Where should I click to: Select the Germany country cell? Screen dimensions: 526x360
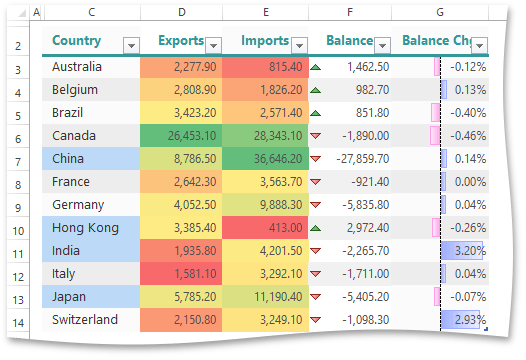[91, 205]
